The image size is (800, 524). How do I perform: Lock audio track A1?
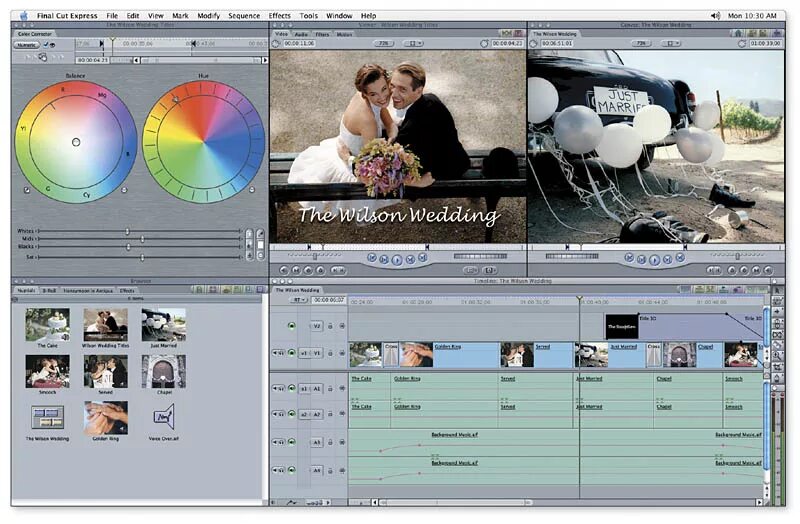pyautogui.click(x=330, y=388)
